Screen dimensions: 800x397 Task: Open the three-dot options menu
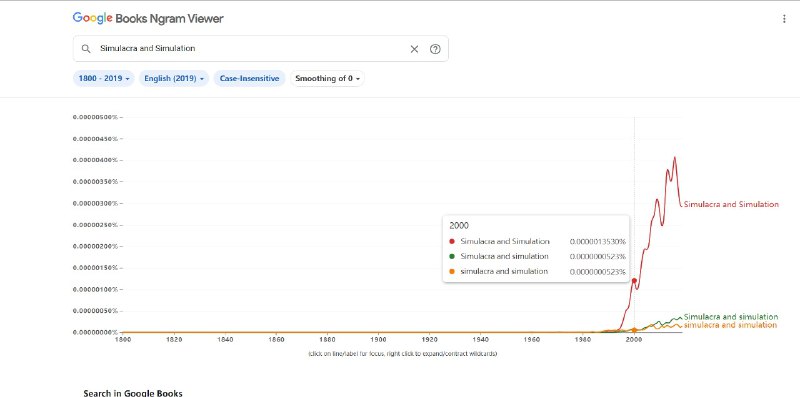tap(784, 19)
